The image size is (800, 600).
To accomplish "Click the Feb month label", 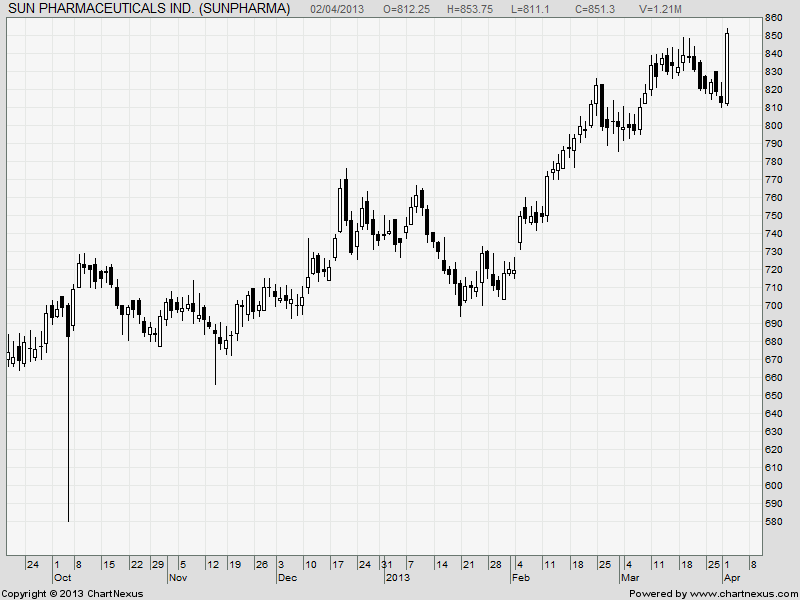I will tap(521, 578).
